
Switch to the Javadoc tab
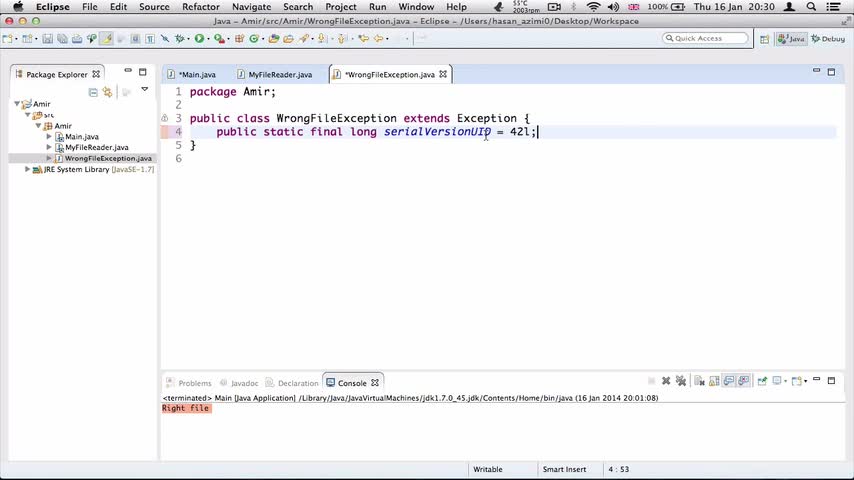(x=239, y=383)
